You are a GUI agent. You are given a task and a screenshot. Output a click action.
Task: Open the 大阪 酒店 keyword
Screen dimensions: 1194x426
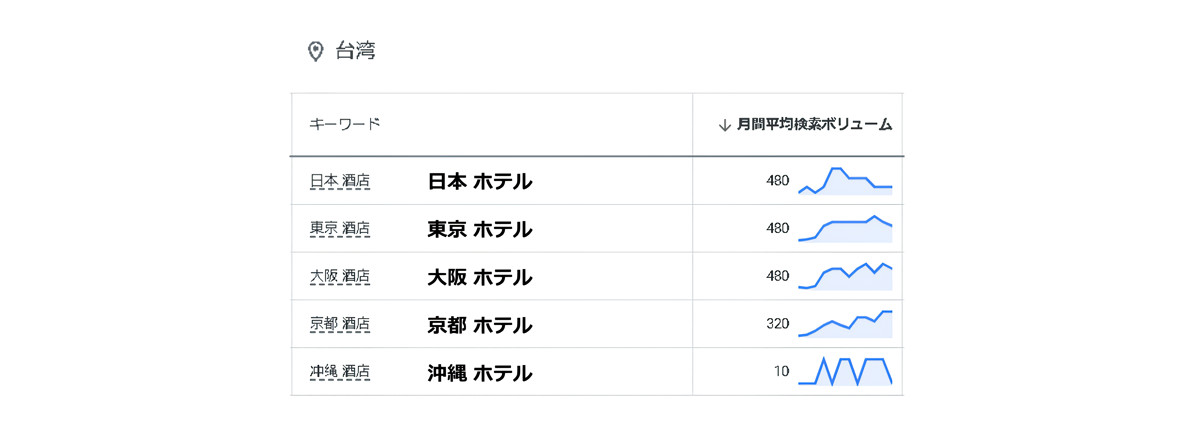340,276
